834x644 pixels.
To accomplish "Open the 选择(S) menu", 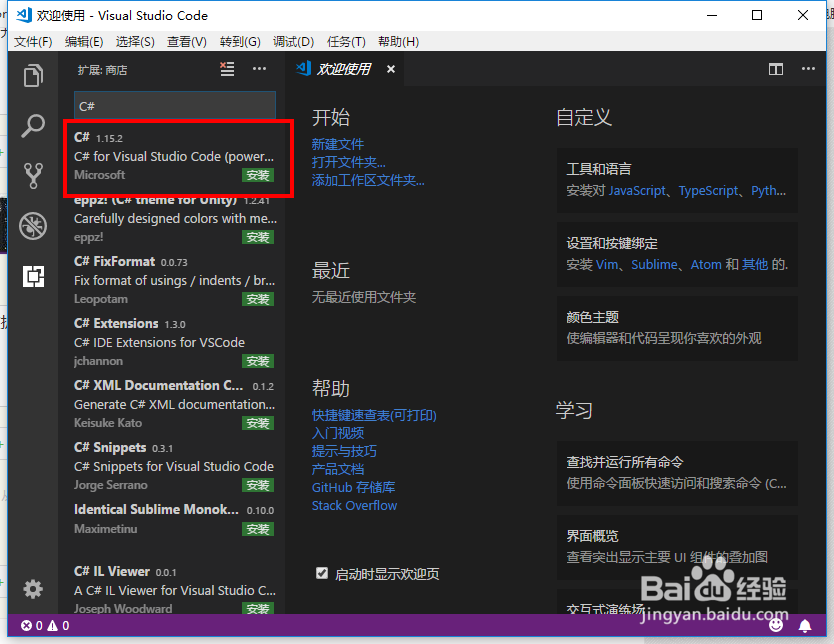I will coord(135,41).
